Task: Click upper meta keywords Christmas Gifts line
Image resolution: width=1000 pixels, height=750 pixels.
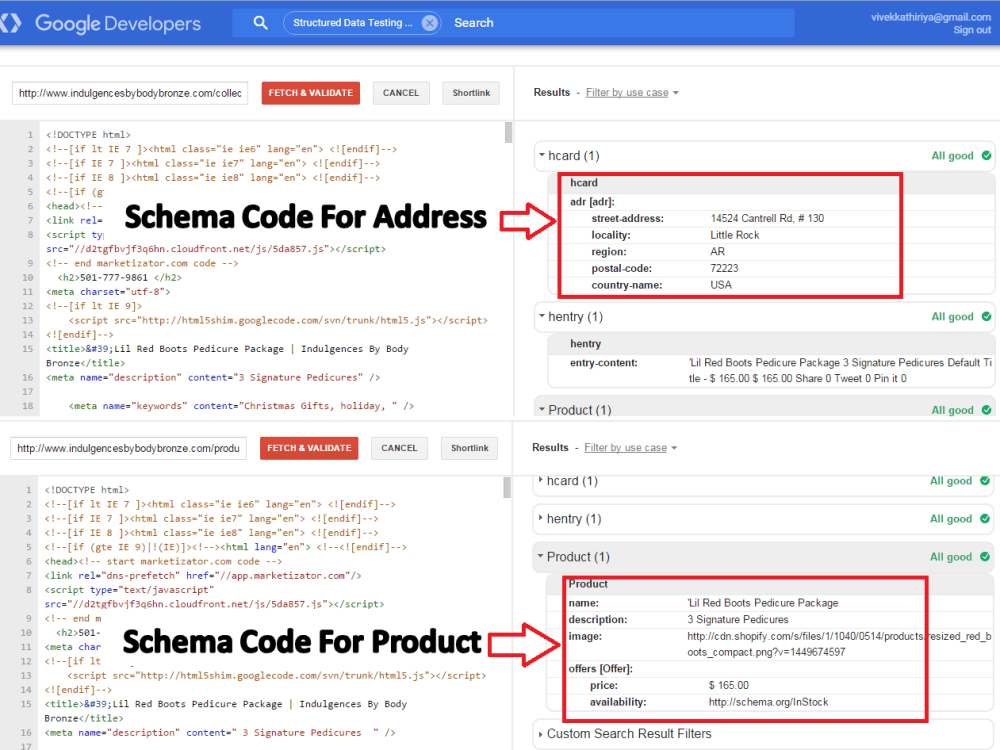Action: point(242,406)
